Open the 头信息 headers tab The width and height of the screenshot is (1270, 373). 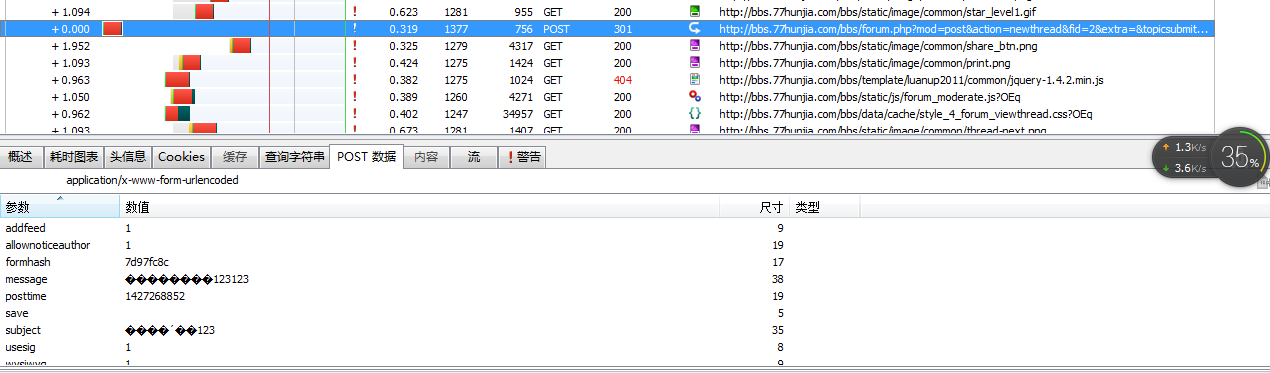[128, 157]
